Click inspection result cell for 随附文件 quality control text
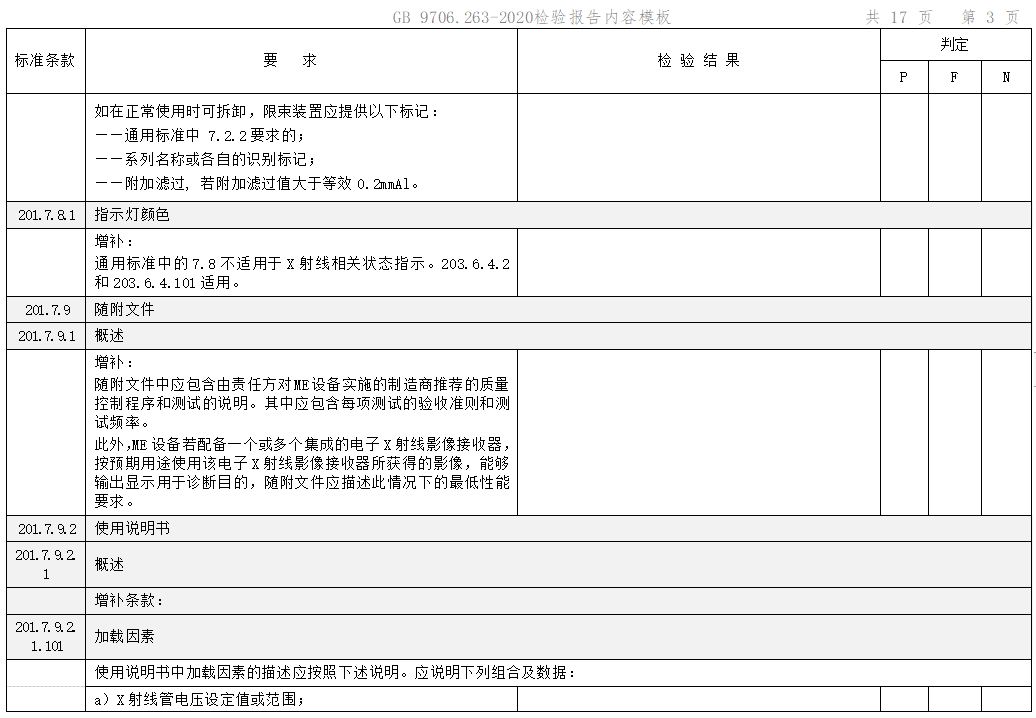The image size is (1036, 718). [x=699, y=432]
